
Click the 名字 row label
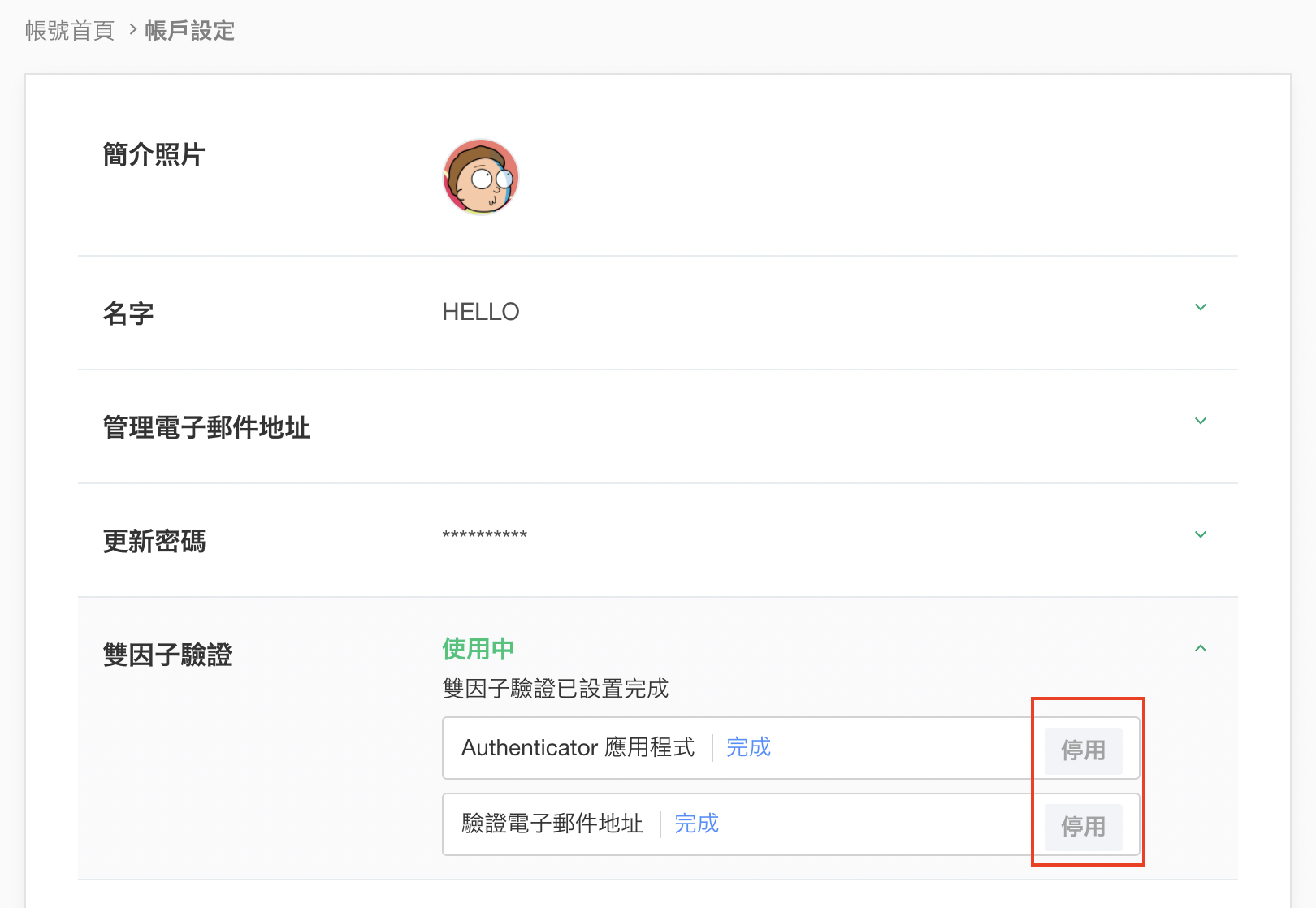click(x=128, y=313)
